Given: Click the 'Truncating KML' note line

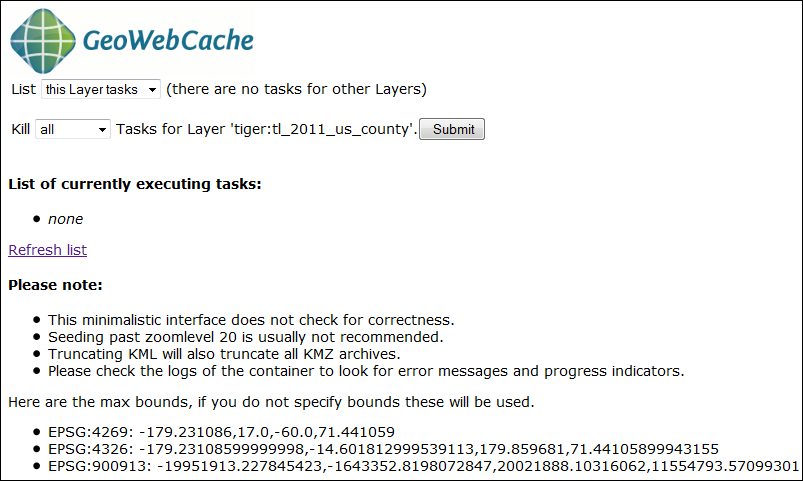Looking at the screenshot, I should (224, 354).
